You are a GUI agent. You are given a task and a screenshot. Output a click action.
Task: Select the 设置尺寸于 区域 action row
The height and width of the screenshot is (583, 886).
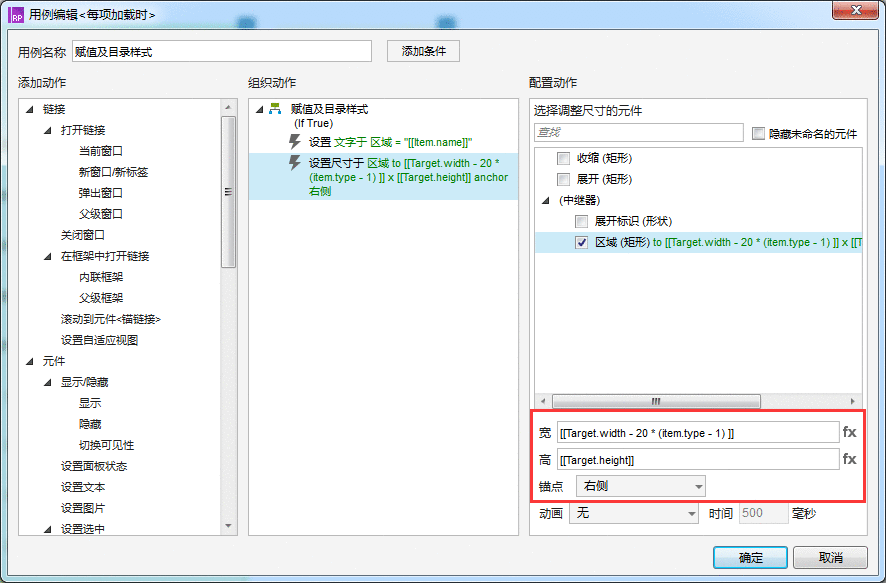pyautogui.click(x=383, y=177)
